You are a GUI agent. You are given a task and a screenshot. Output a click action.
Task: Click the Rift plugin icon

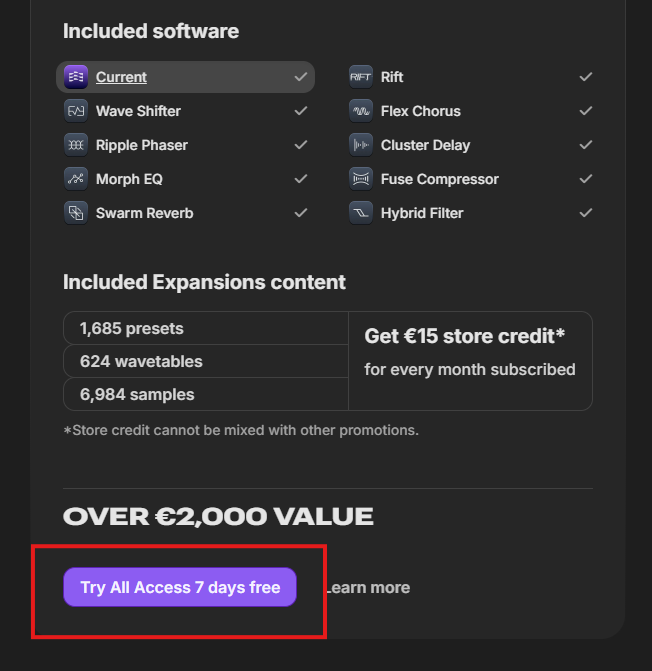361,77
